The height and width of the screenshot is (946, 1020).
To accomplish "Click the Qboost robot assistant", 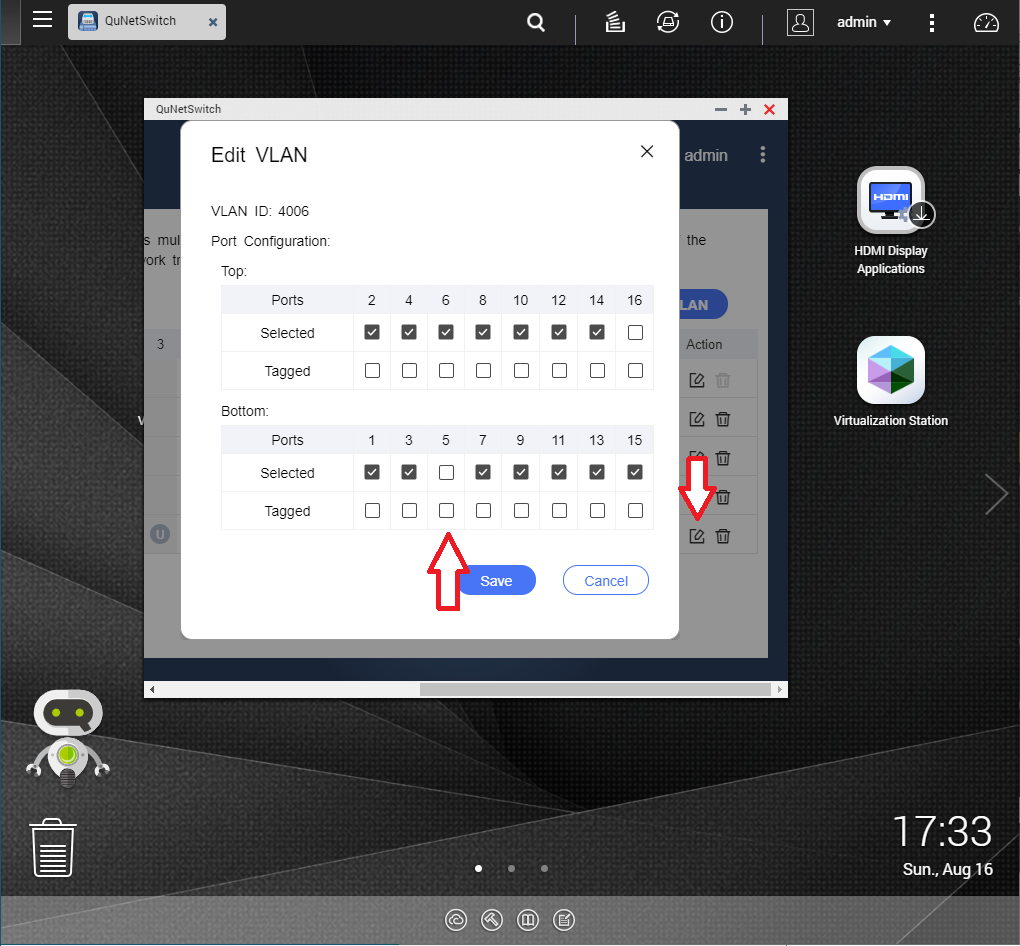I will [68, 738].
